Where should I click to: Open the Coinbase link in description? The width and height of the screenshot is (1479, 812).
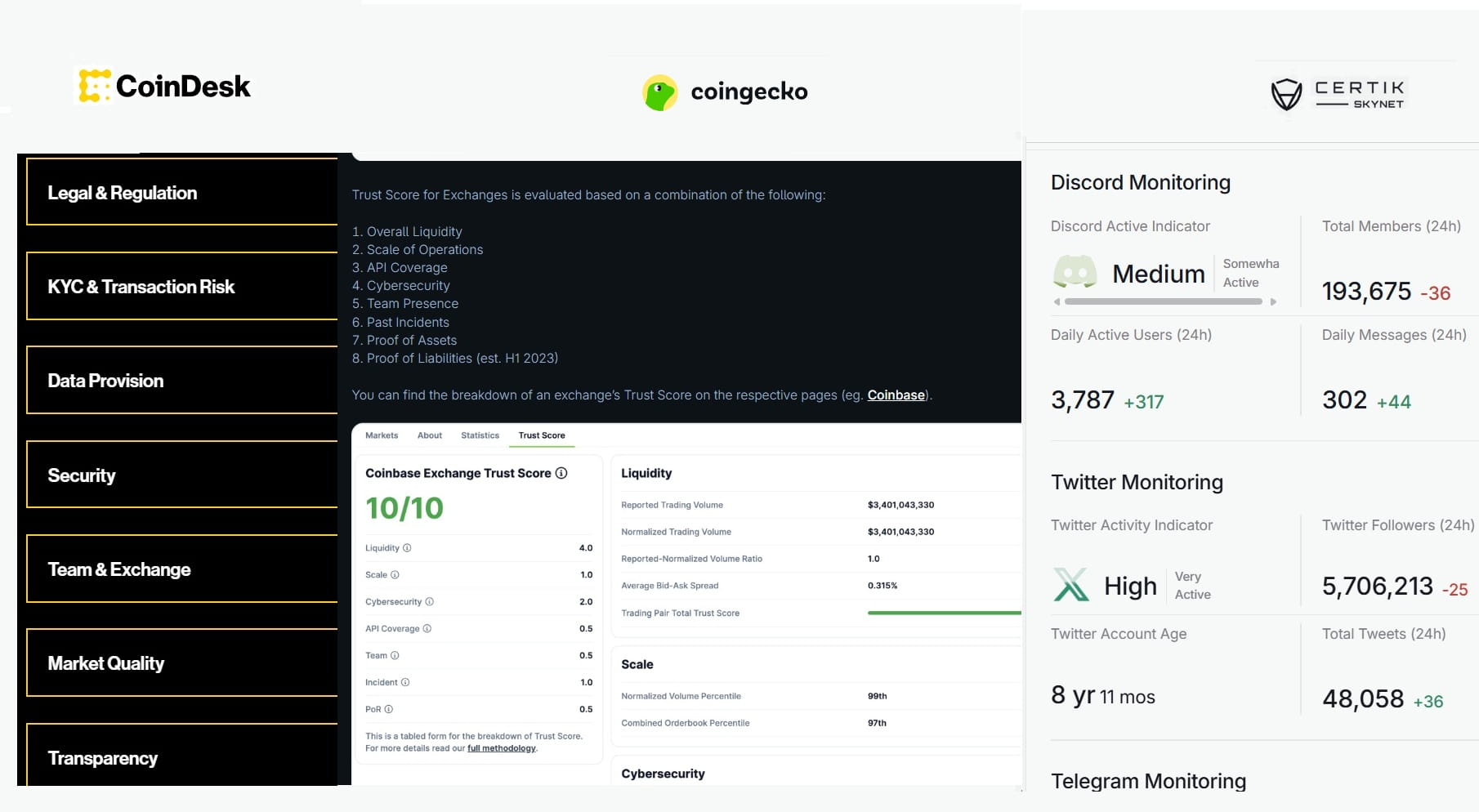coord(896,395)
